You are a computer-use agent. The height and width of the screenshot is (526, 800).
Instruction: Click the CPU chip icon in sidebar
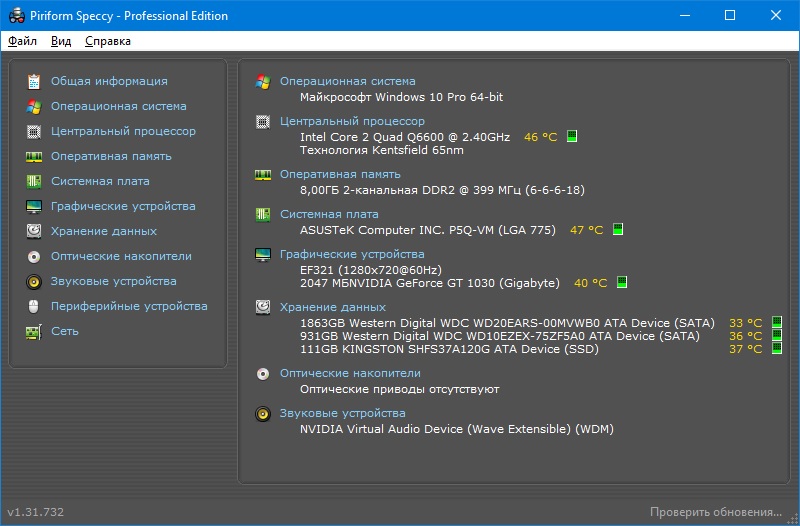[34, 132]
